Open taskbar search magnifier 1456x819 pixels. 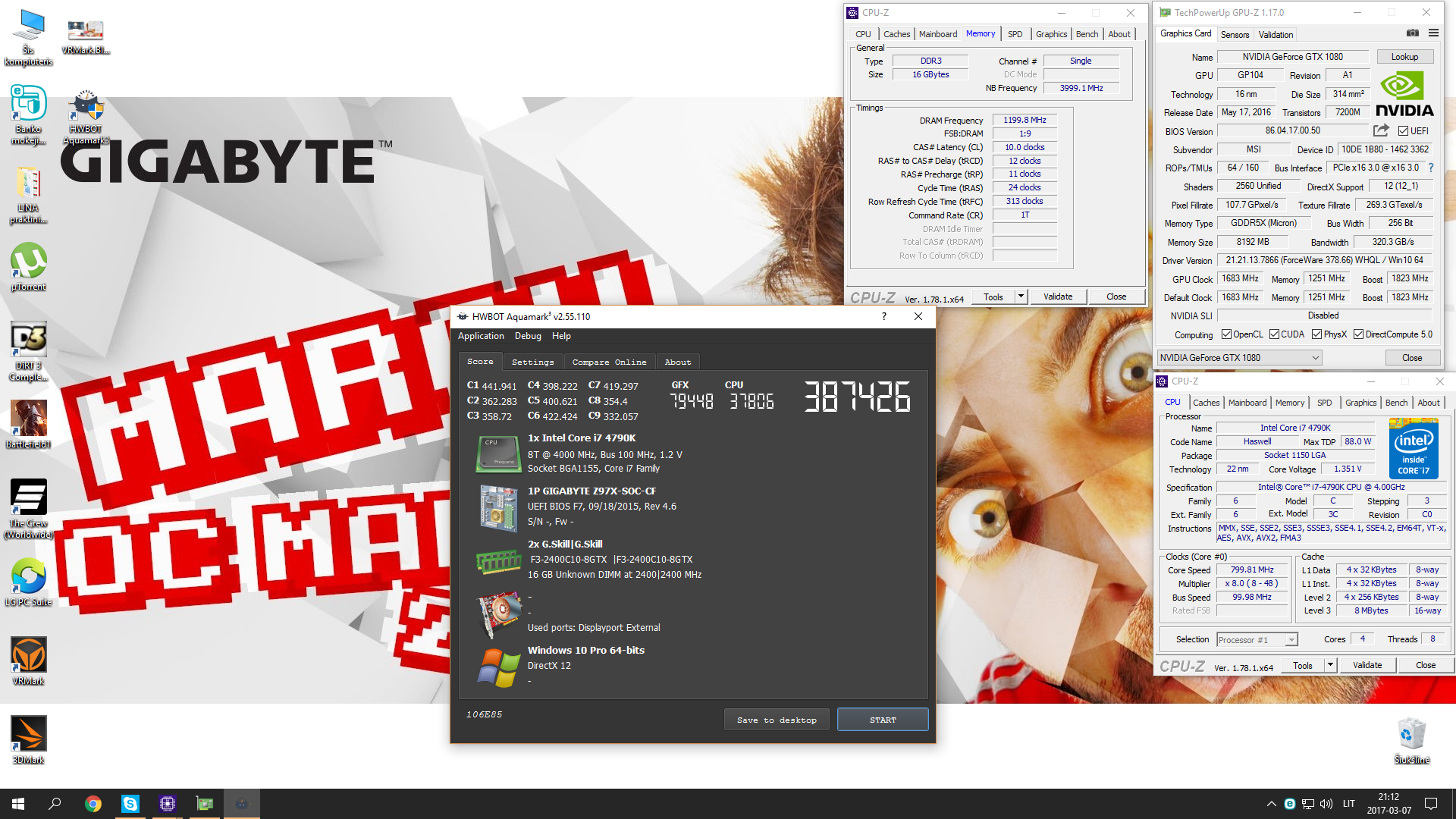55,804
